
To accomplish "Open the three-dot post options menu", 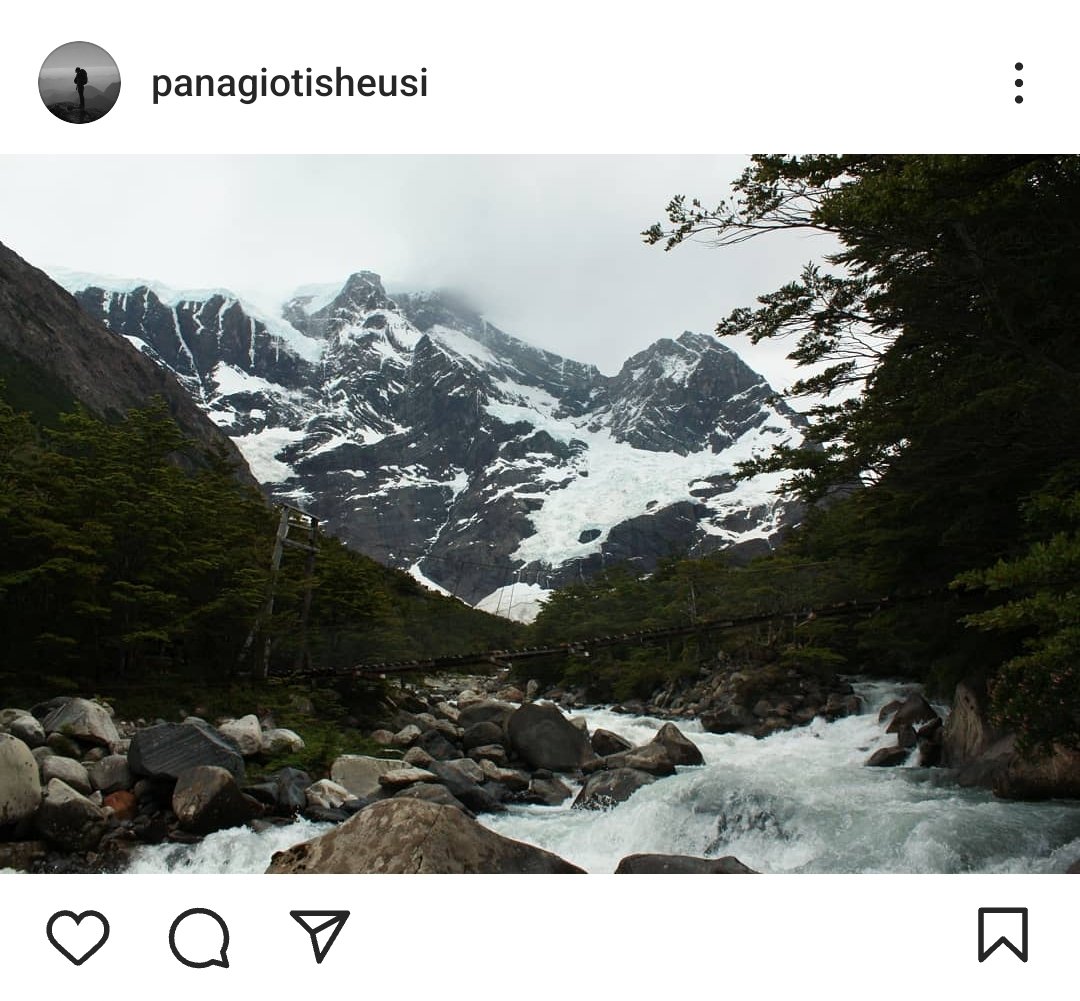I will (x=1018, y=83).
